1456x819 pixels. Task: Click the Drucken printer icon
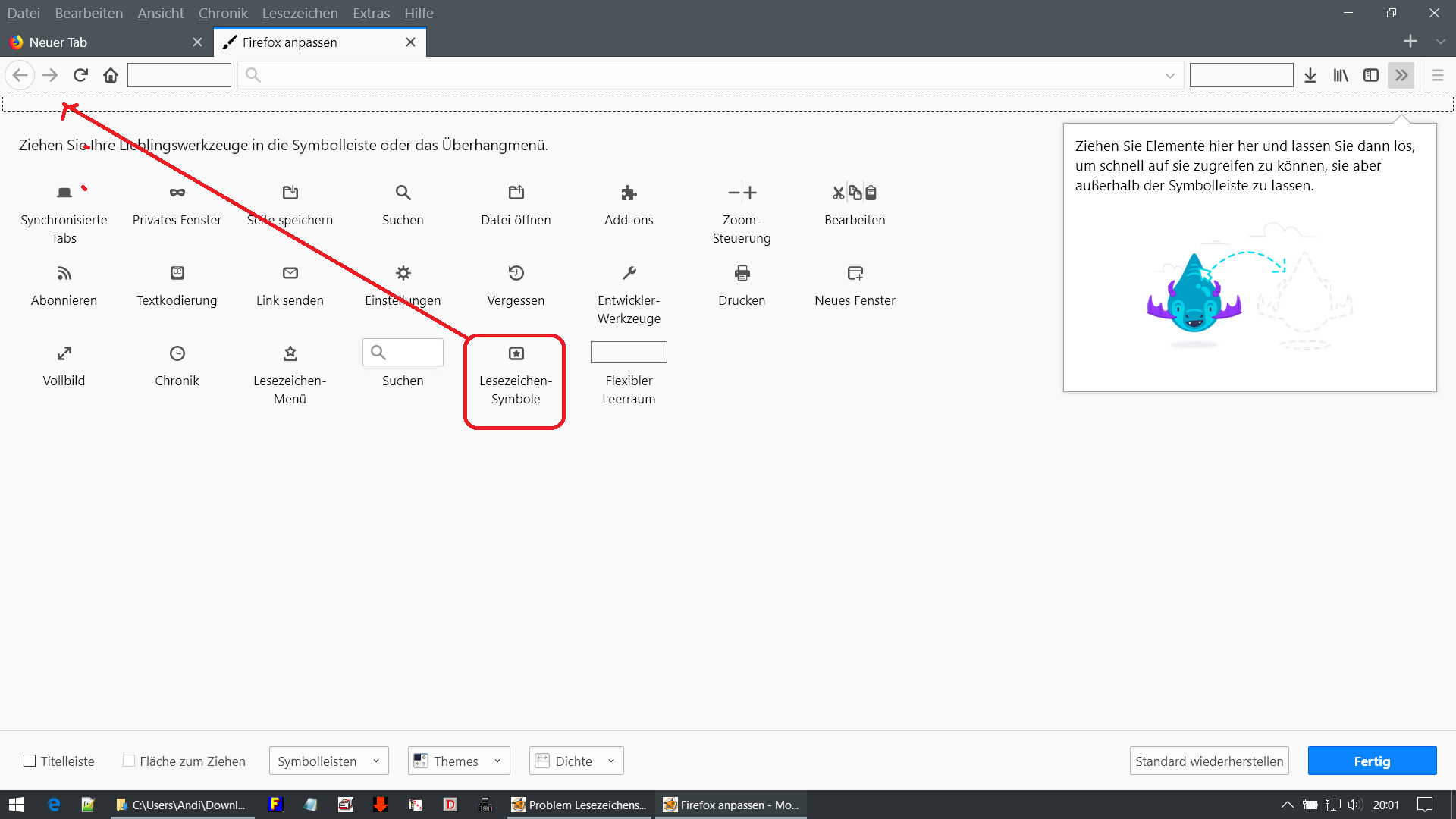click(742, 273)
